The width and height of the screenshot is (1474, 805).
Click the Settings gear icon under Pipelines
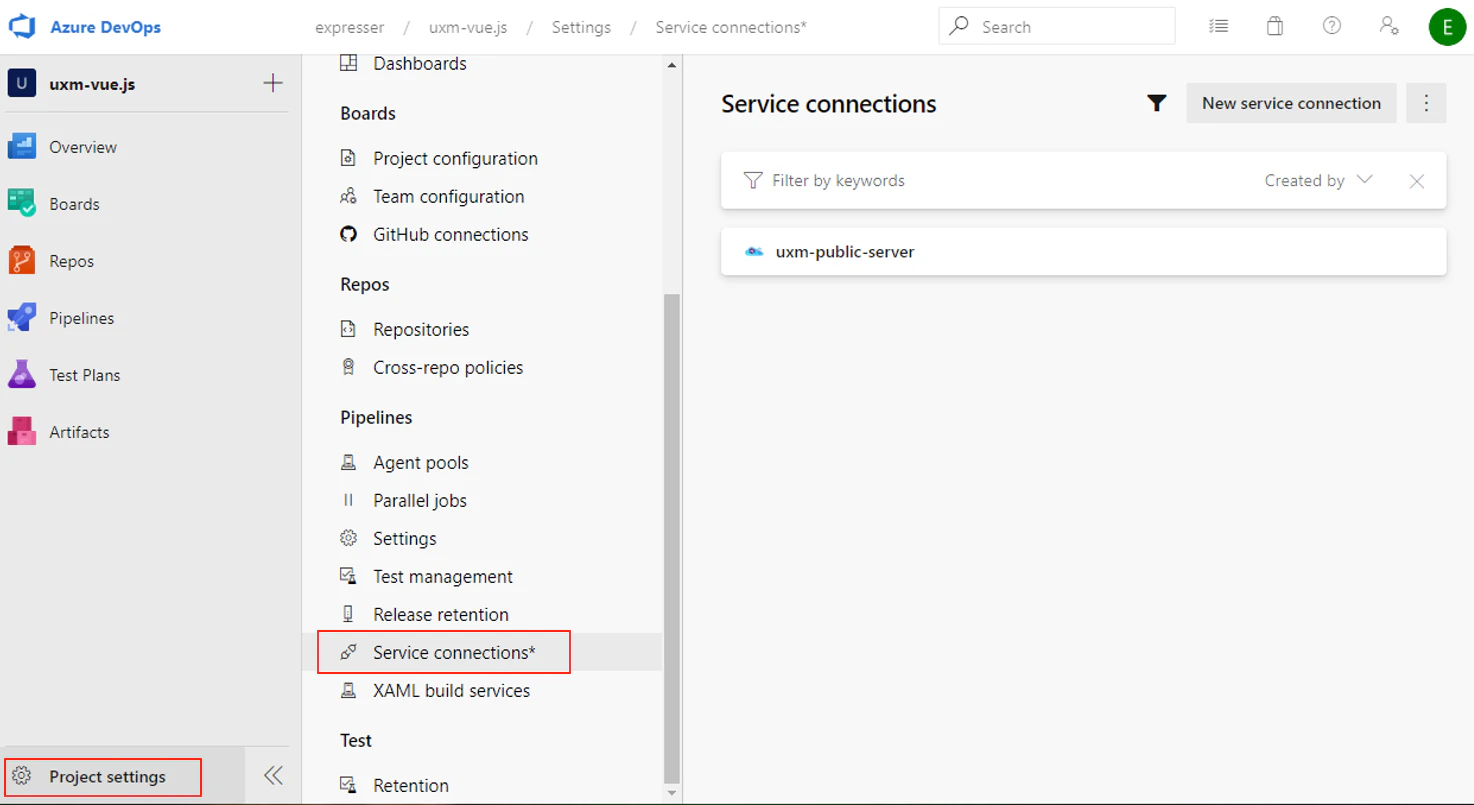(x=348, y=538)
